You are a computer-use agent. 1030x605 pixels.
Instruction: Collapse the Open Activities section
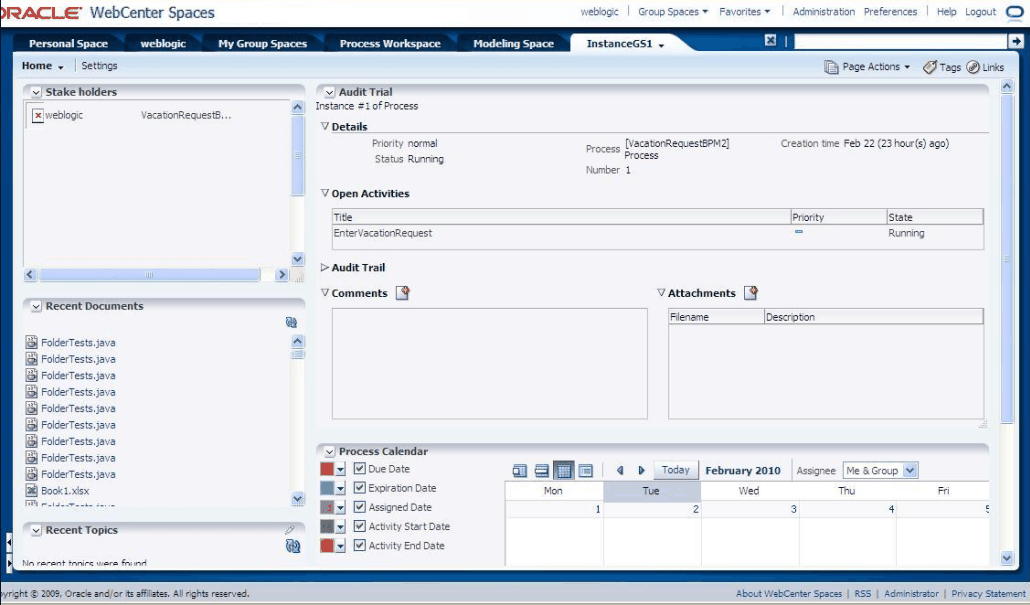click(x=325, y=193)
